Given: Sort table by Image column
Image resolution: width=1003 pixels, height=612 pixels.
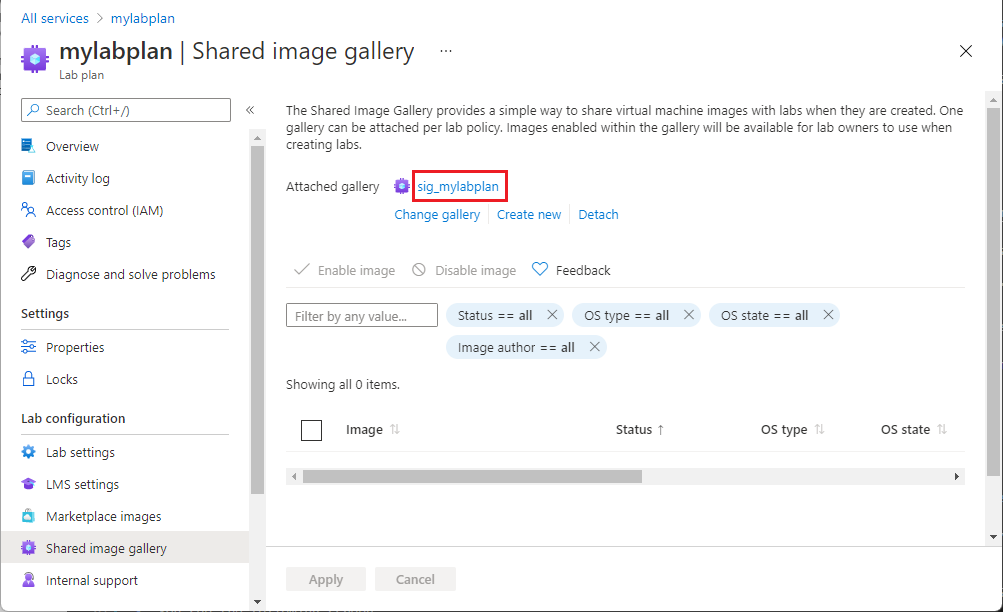Looking at the screenshot, I should [372, 430].
